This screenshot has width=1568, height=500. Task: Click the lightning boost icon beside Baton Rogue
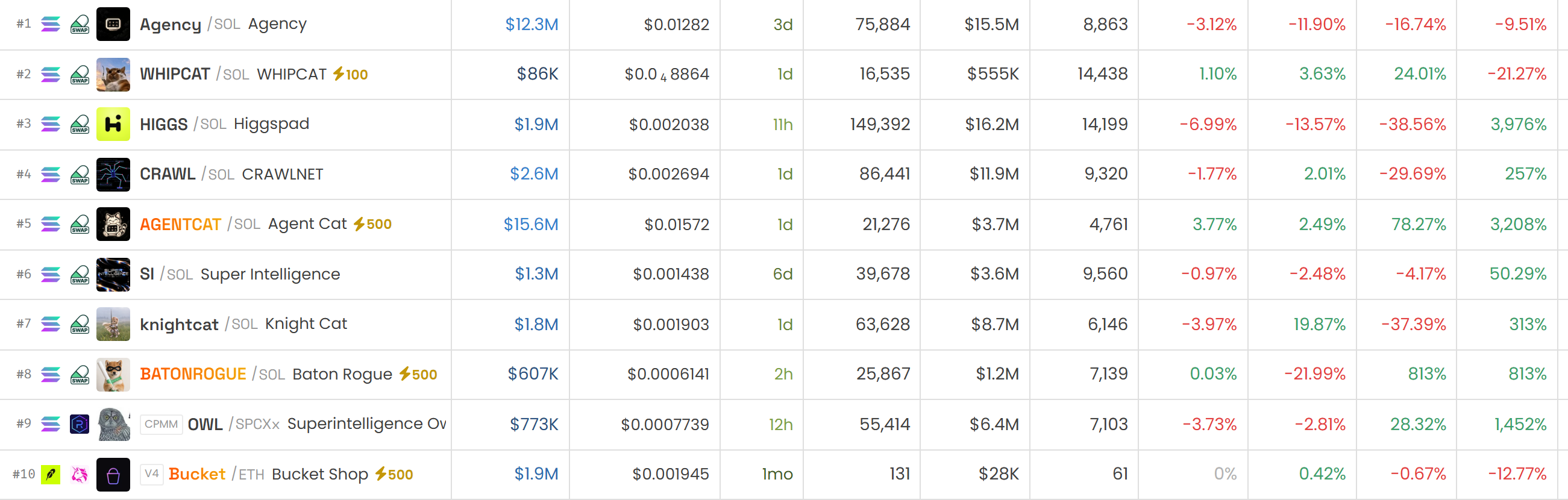(405, 374)
